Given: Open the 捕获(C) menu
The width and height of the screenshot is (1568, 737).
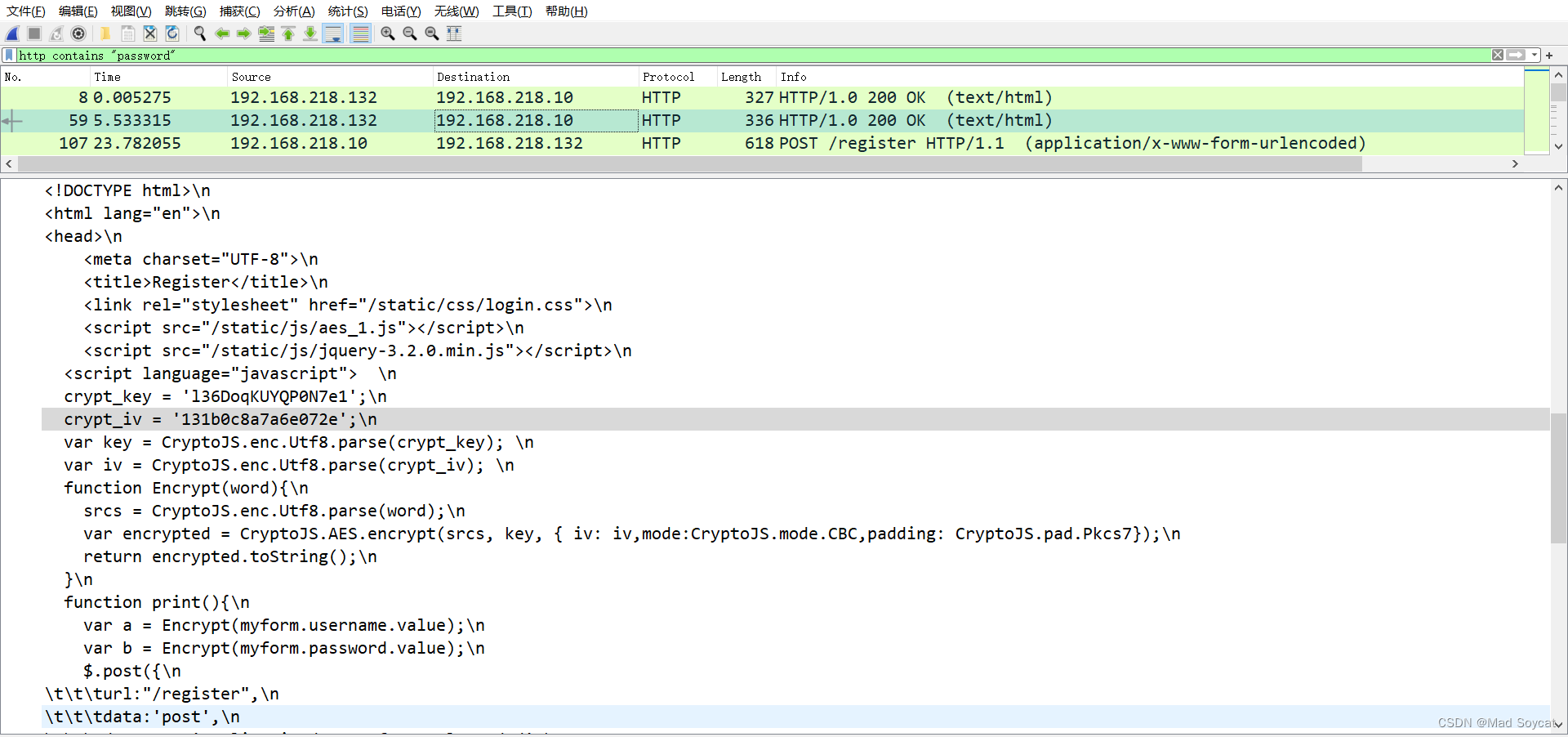Looking at the screenshot, I should click(239, 11).
